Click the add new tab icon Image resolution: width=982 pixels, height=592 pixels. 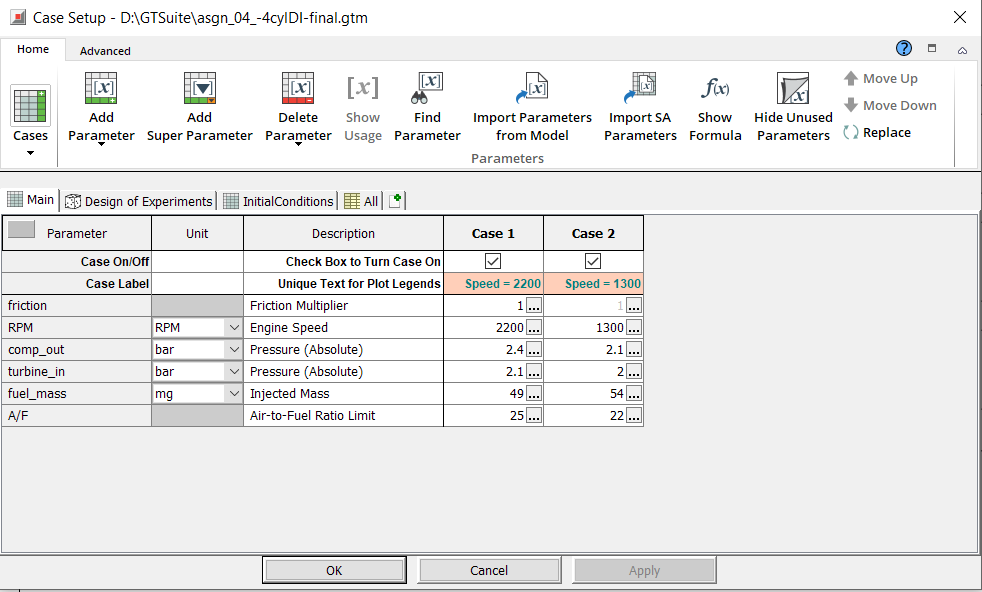[395, 200]
